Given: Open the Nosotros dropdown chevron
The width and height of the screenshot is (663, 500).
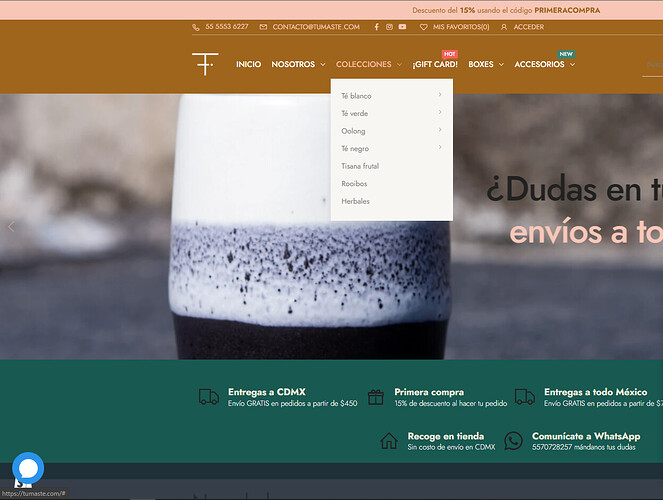Looking at the screenshot, I should coord(323,65).
